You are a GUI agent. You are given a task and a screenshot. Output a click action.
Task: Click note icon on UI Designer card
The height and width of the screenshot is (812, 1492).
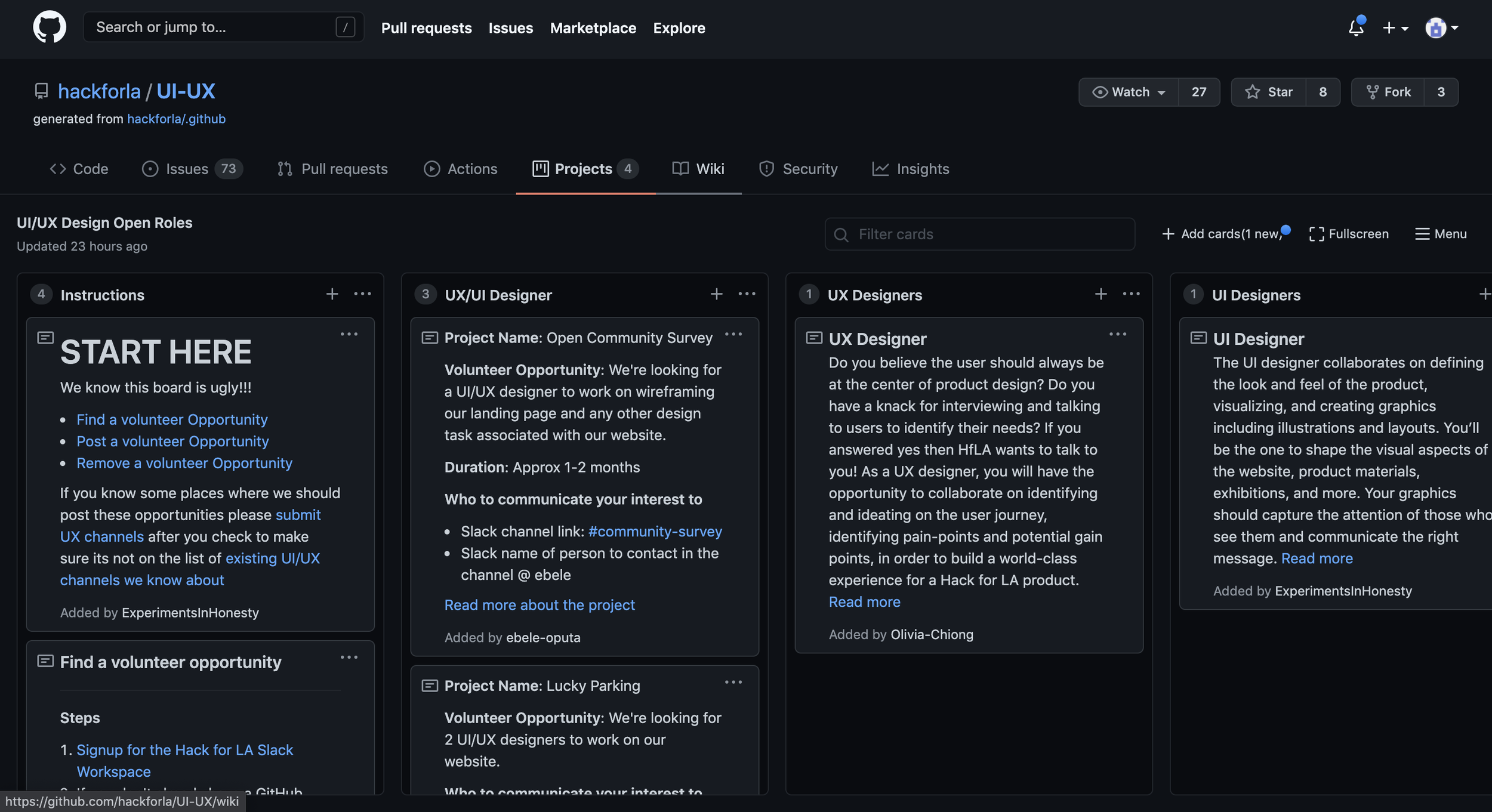pos(1198,338)
